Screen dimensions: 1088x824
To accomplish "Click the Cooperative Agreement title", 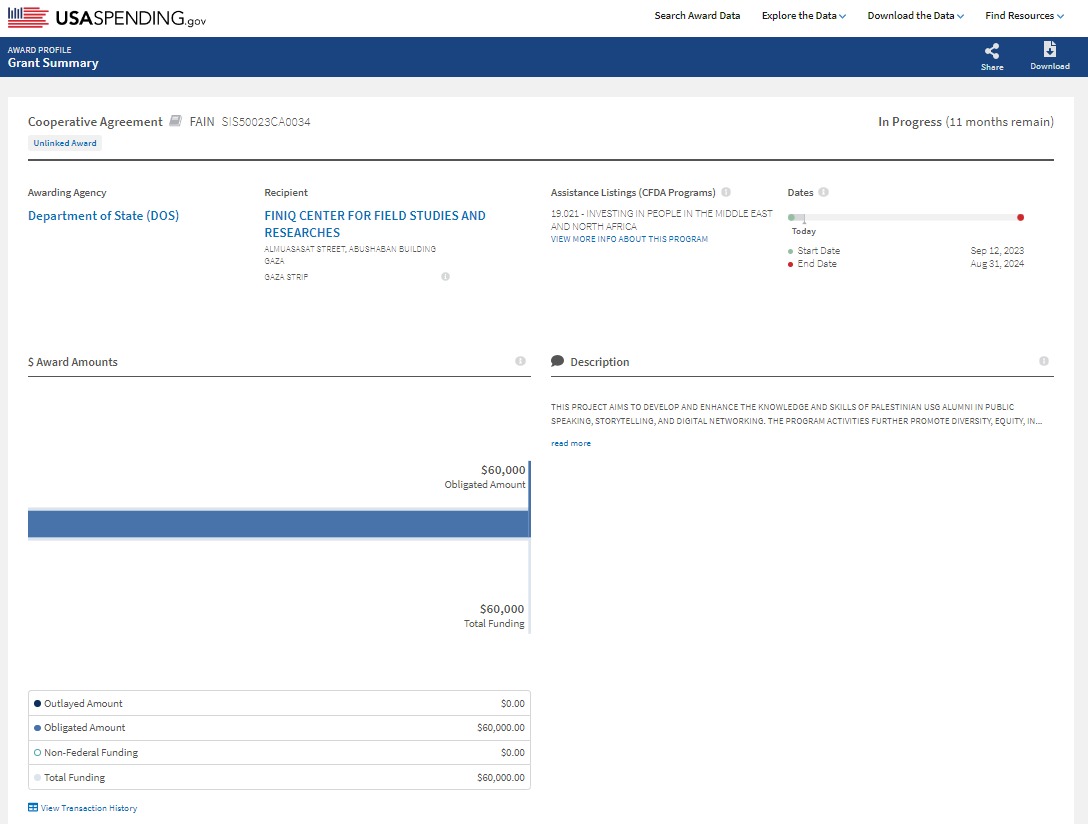I will pos(95,122).
